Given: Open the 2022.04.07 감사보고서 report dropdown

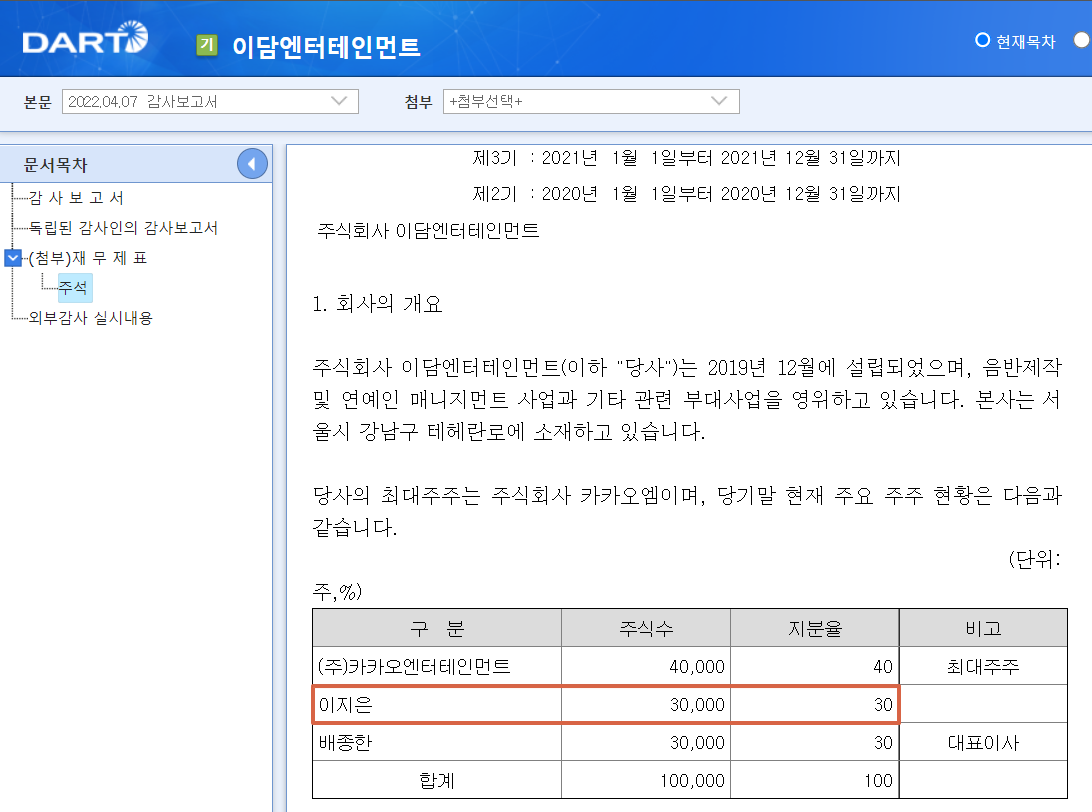Looking at the screenshot, I should click(x=210, y=101).
